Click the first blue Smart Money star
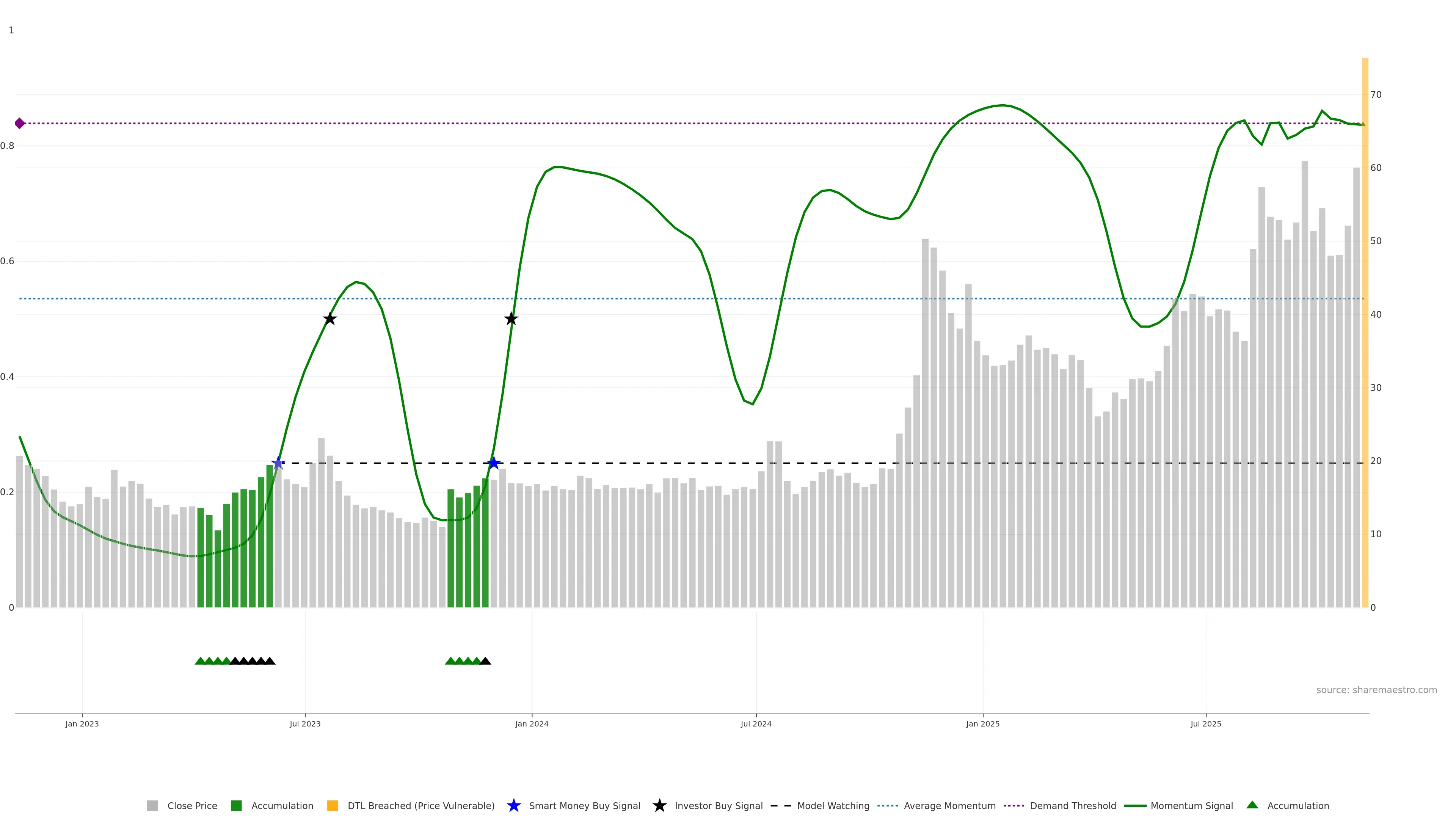 click(x=278, y=463)
